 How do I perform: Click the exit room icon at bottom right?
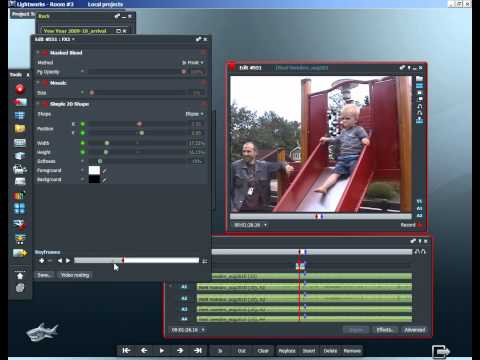441,351
